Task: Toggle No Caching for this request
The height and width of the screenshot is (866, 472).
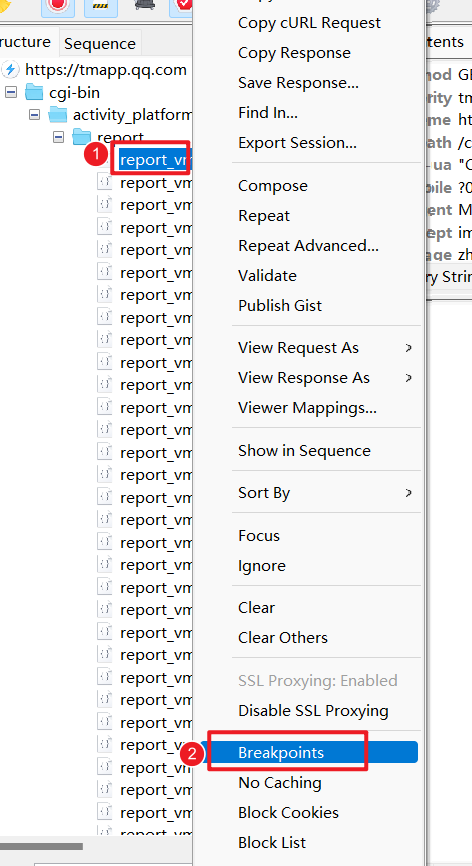Action: coord(279,783)
